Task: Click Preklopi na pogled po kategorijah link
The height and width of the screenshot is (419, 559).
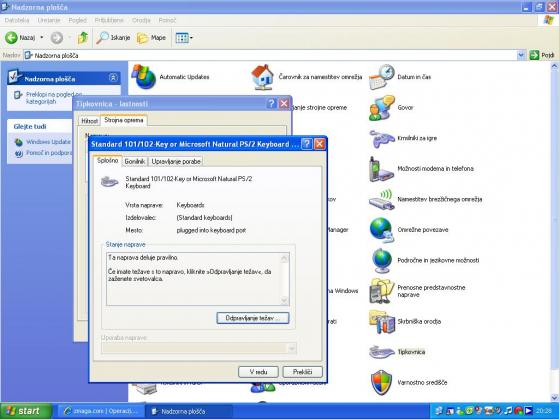Action: tap(53, 98)
